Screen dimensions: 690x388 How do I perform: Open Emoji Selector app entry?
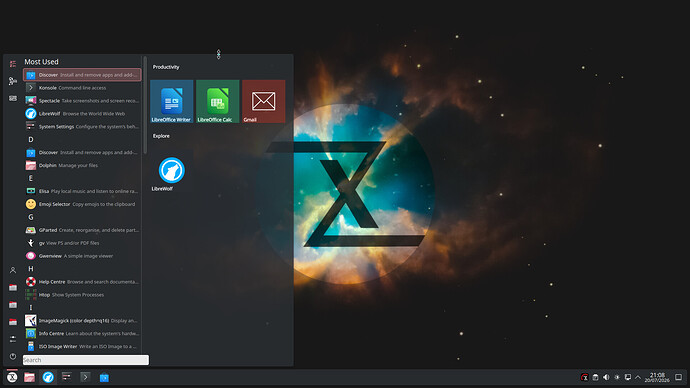point(82,204)
